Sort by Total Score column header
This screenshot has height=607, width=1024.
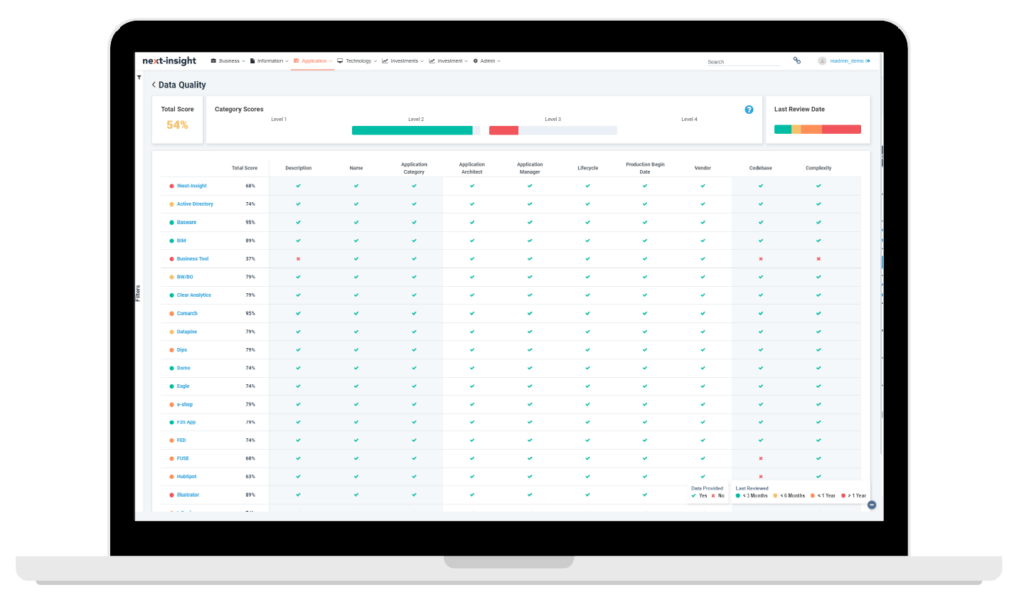tap(244, 168)
